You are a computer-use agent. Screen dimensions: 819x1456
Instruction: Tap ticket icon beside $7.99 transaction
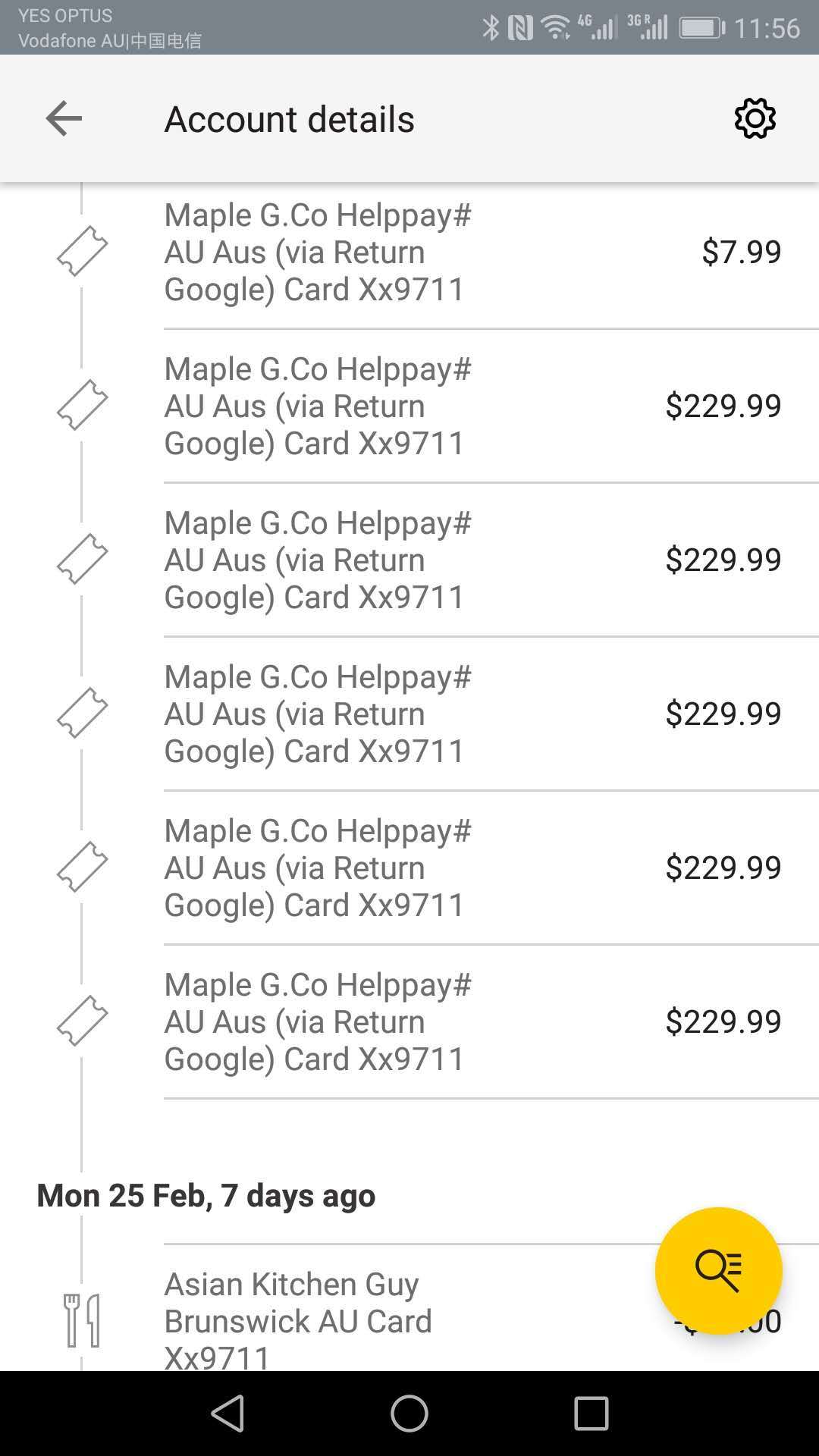[x=83, y=251]
